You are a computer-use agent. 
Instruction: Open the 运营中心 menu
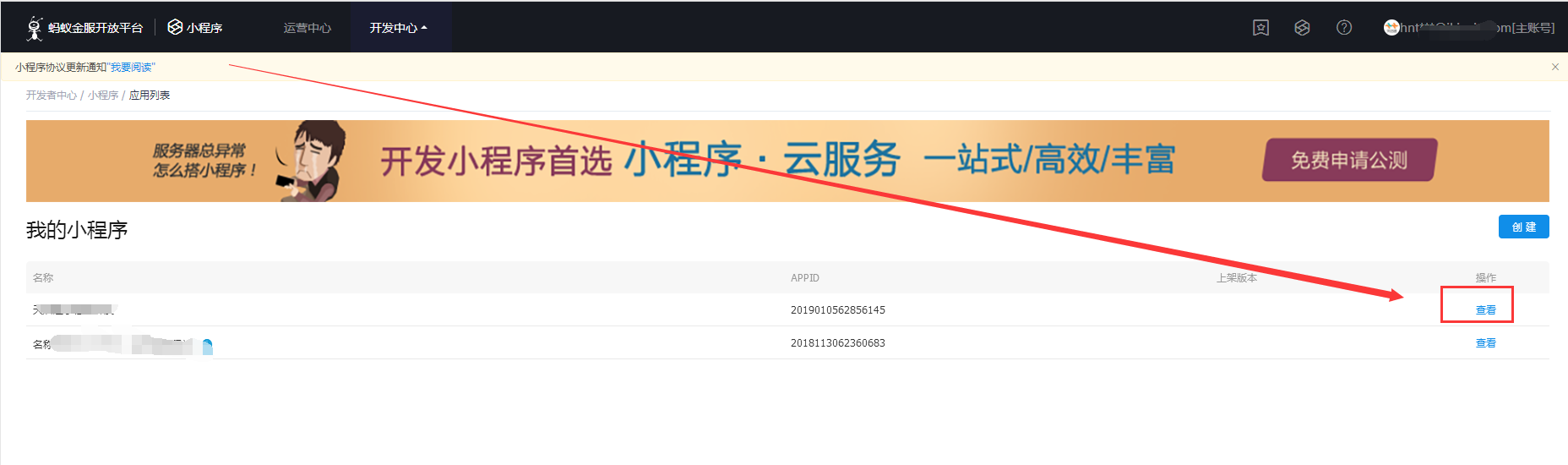[308, 28]
